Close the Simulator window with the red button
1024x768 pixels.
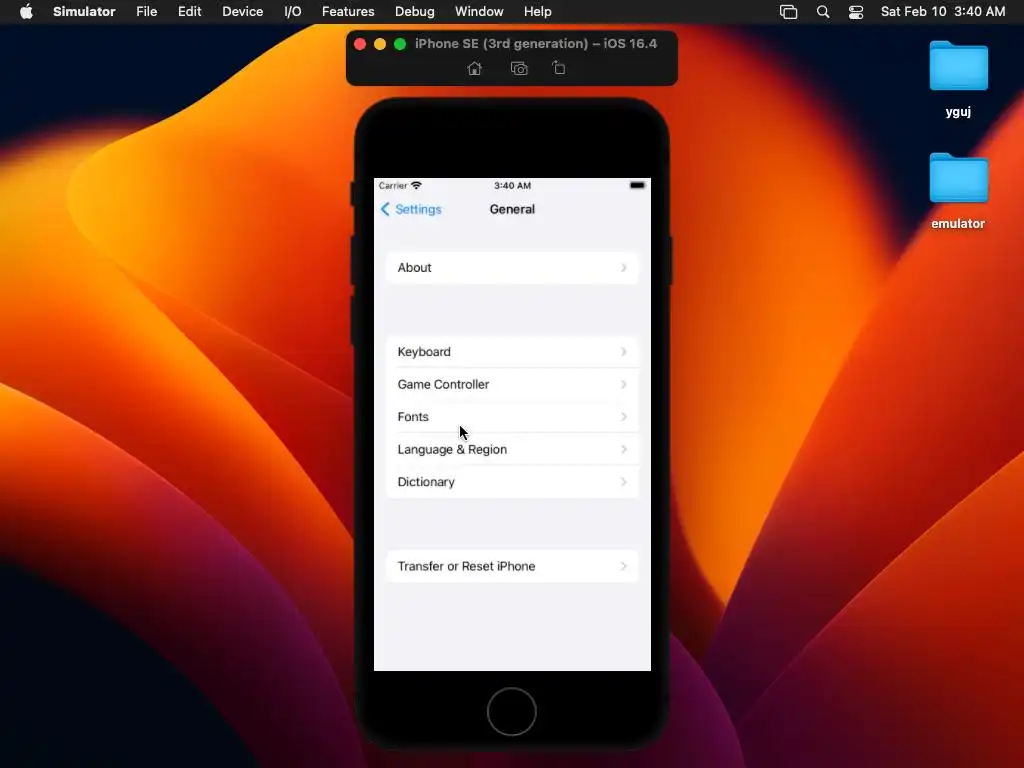click(360, 44)
